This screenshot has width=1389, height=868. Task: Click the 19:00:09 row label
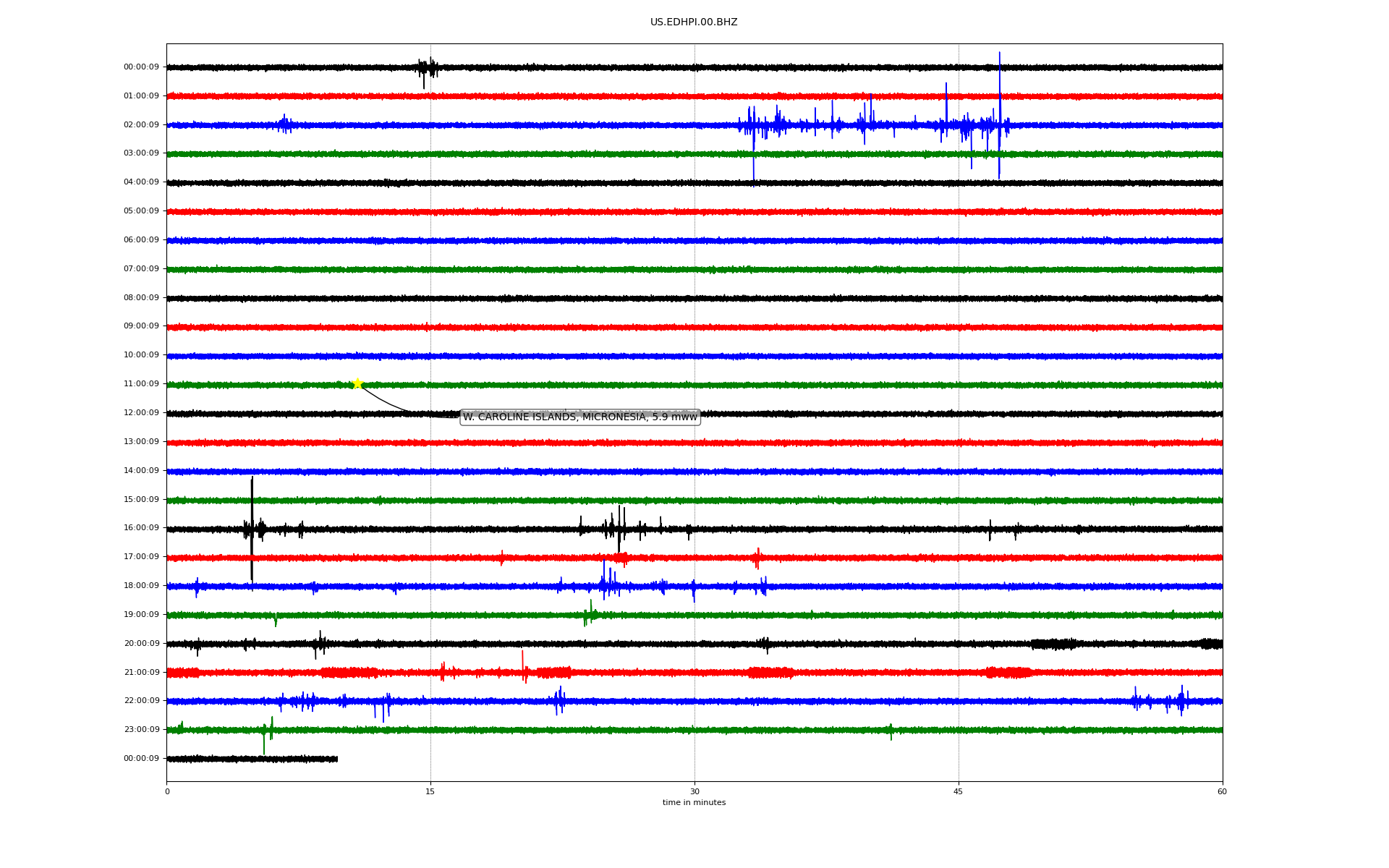click(141, 615)
